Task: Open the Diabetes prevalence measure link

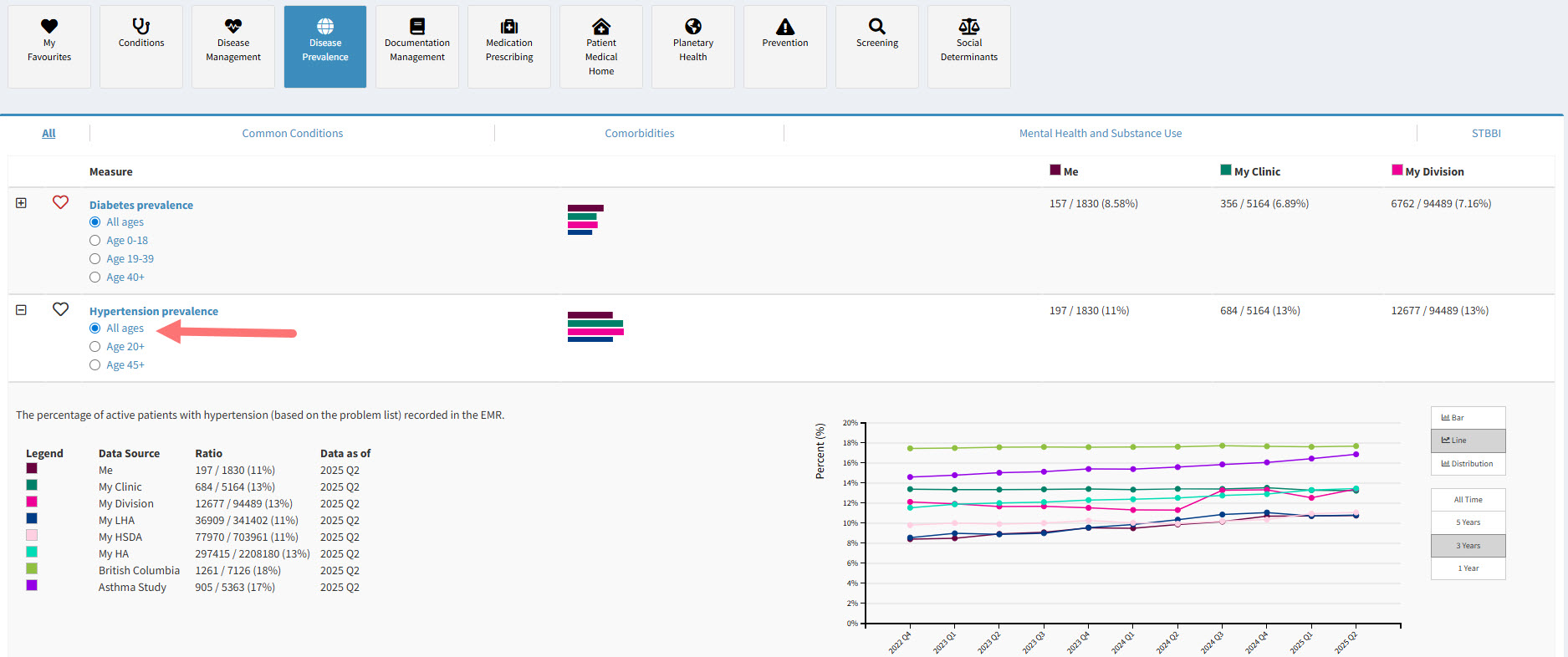Action: pyautogui.click(x=141, y=205)
